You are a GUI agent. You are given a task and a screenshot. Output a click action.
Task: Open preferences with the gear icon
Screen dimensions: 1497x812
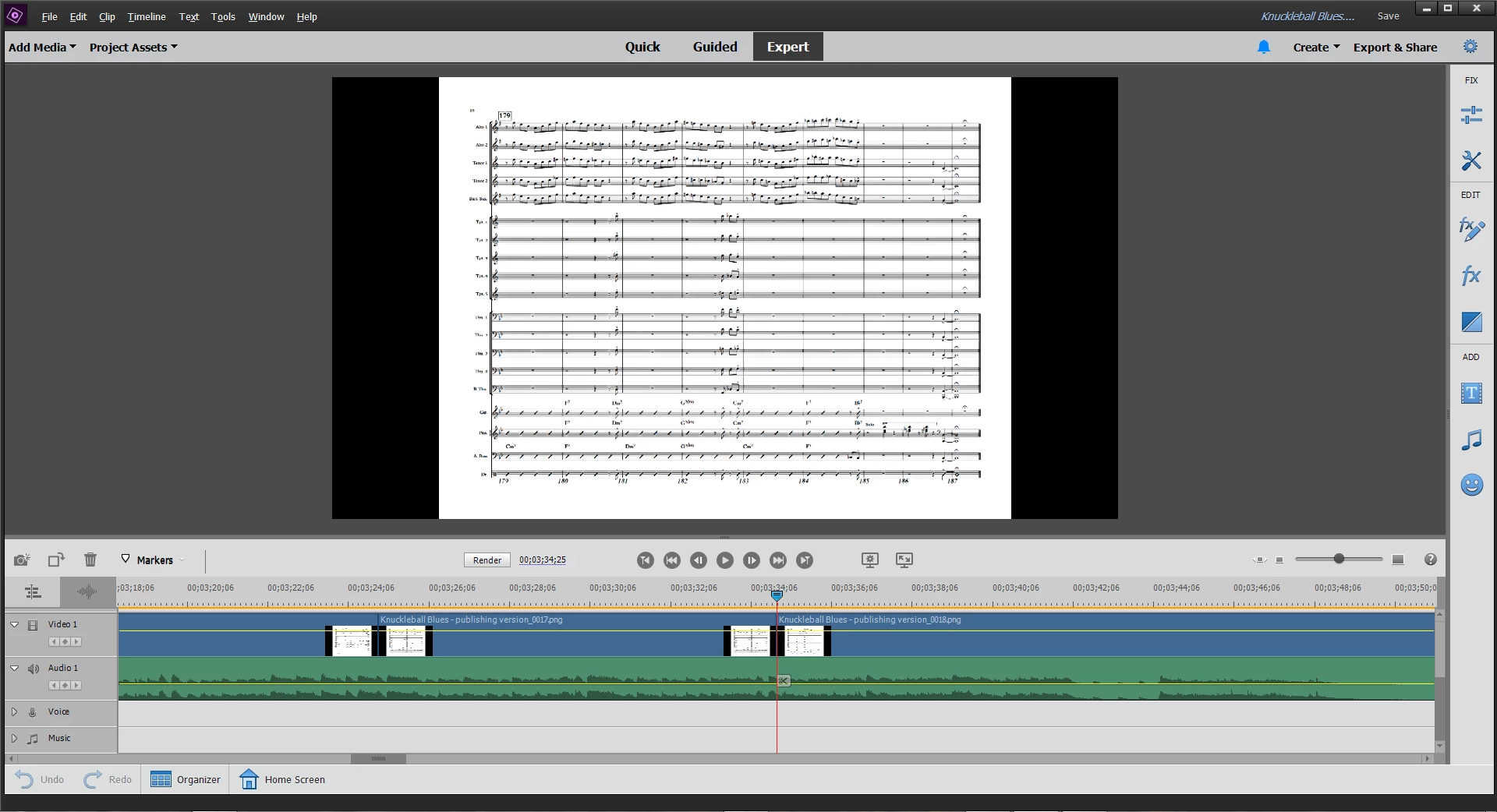click(x=1470, y=47)
